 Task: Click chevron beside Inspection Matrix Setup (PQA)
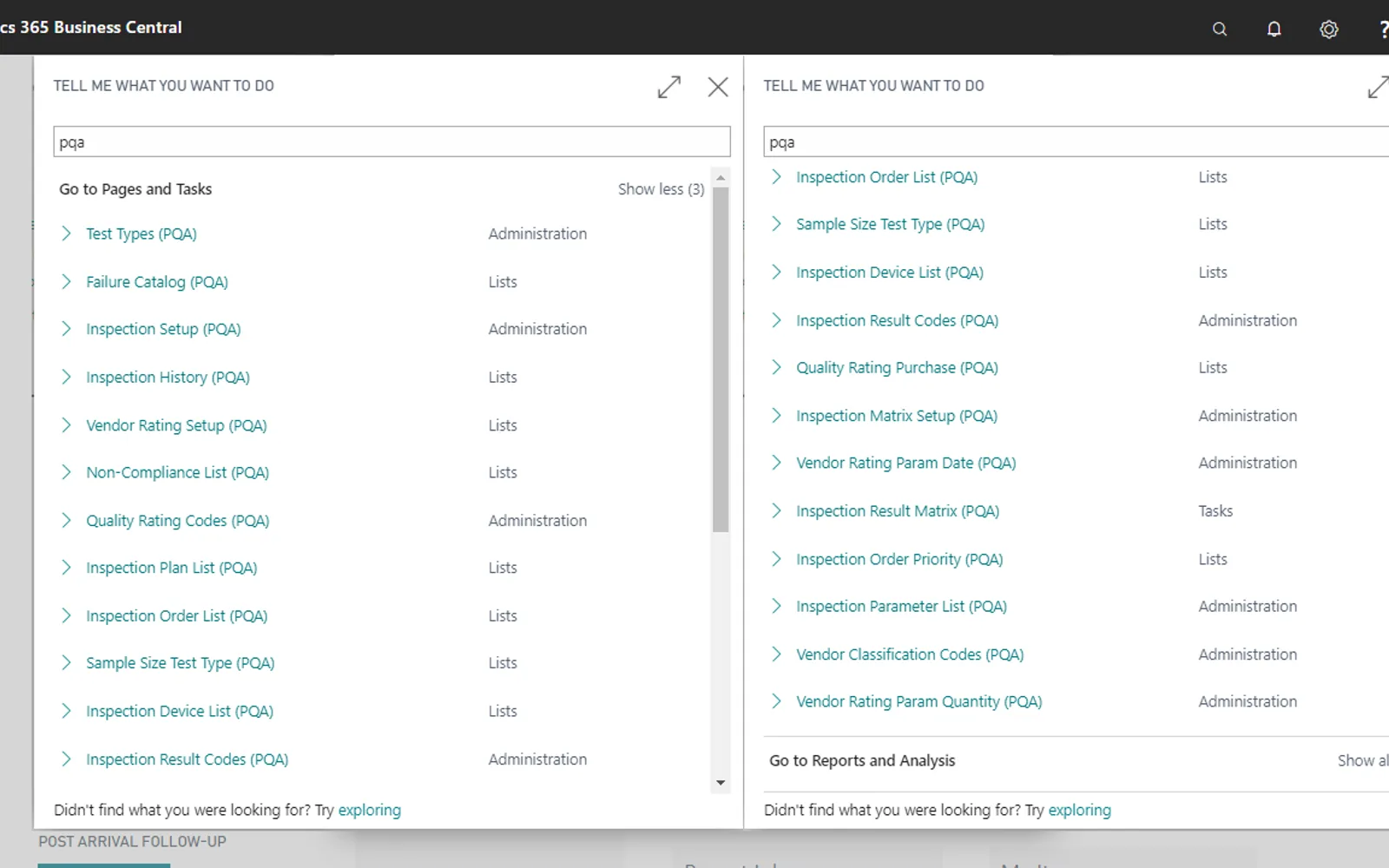click(776, 416)
